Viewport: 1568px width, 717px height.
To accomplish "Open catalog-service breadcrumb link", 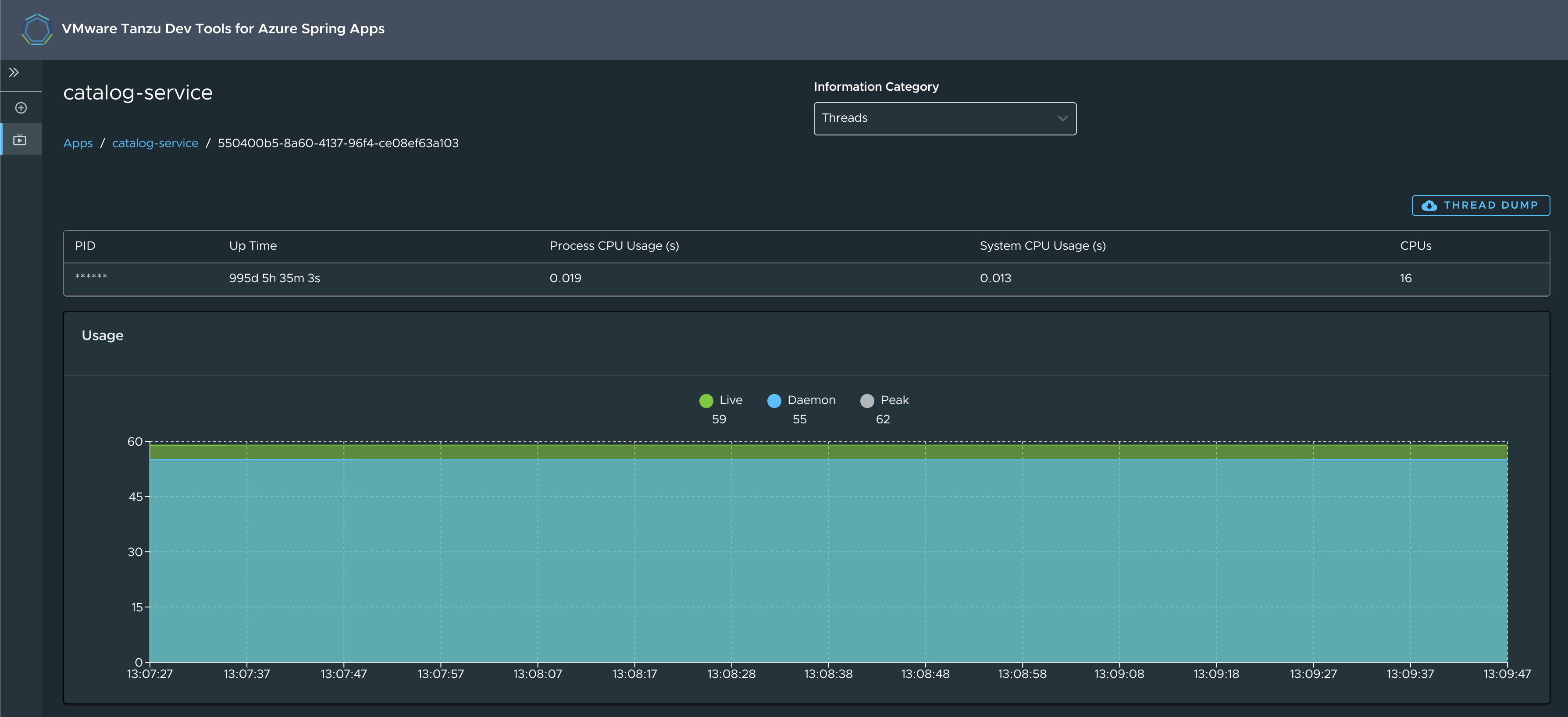I will [x=155, y=143].
